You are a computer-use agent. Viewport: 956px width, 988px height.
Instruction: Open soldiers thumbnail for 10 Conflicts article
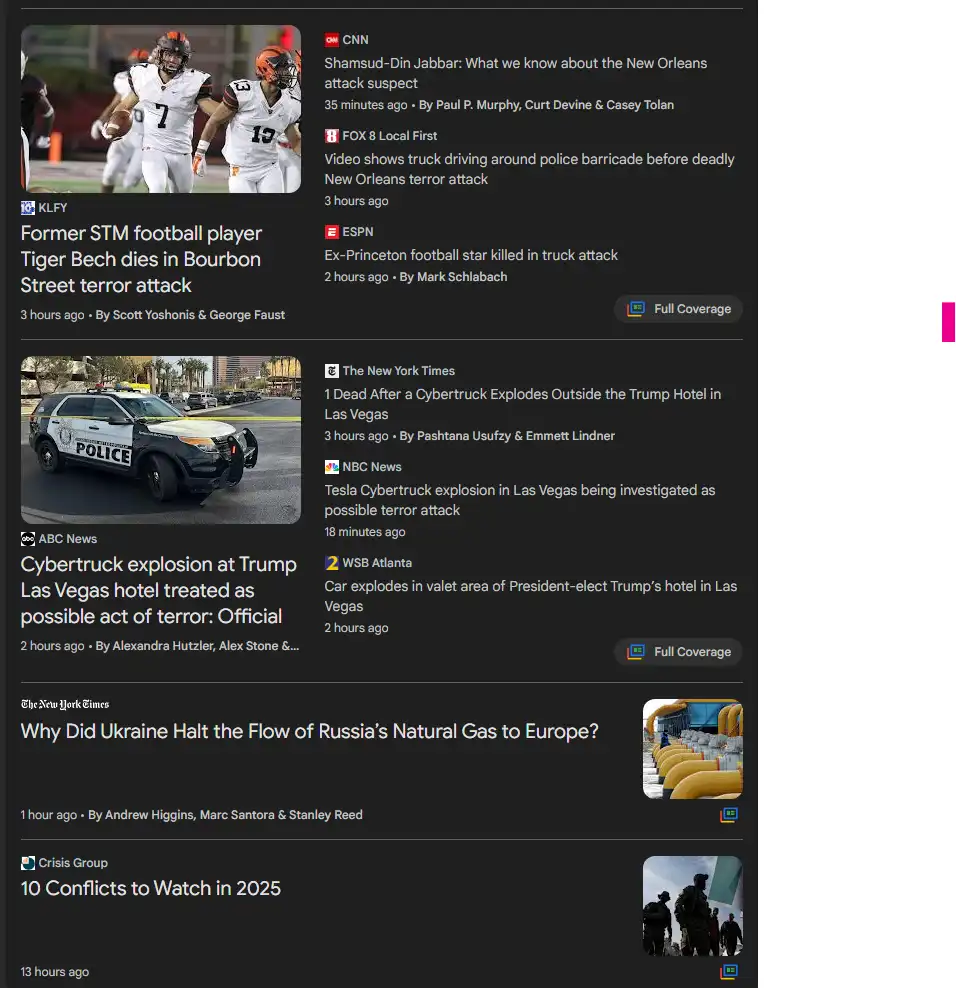tap(693, 905)
